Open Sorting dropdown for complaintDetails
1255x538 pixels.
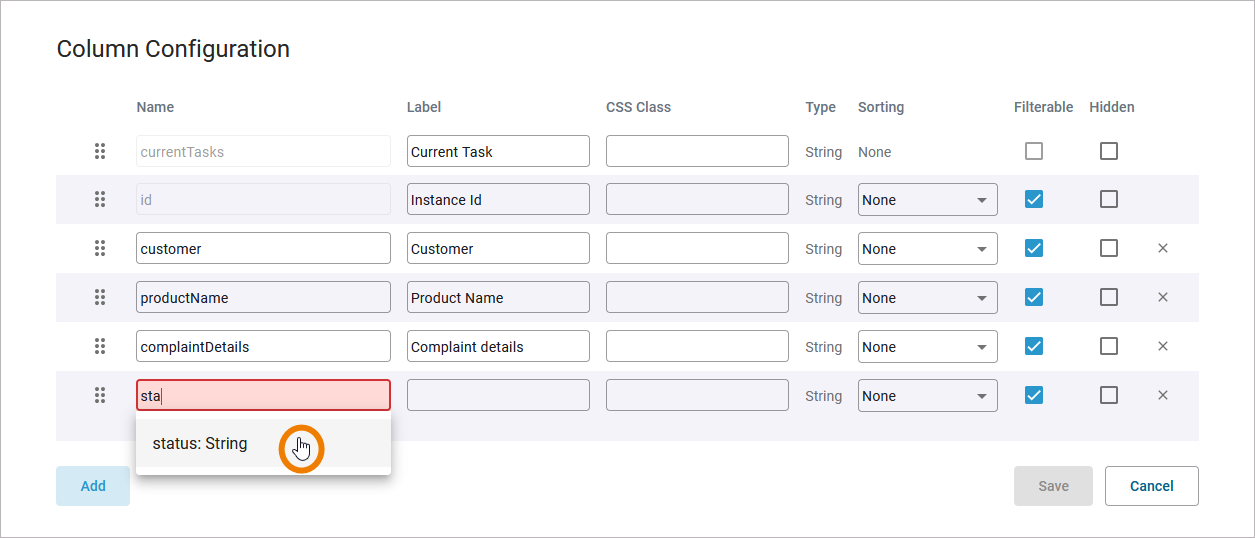927,347
